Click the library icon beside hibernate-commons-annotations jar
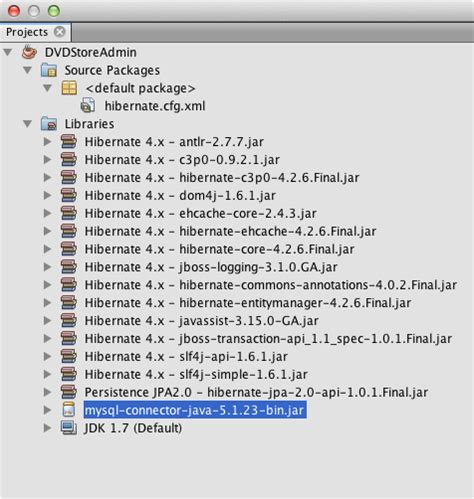474x499 pixels. click(69, 285)
